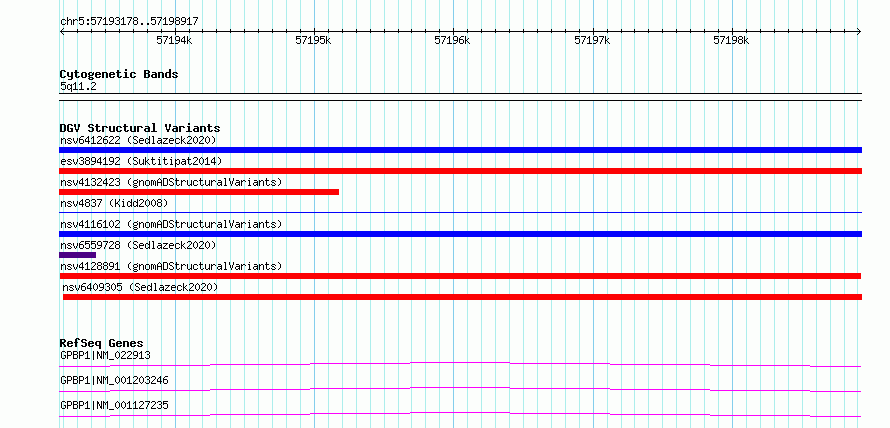Open variant nsv6559728 (Sedlazeck2020) label

[x=138, y=245]
